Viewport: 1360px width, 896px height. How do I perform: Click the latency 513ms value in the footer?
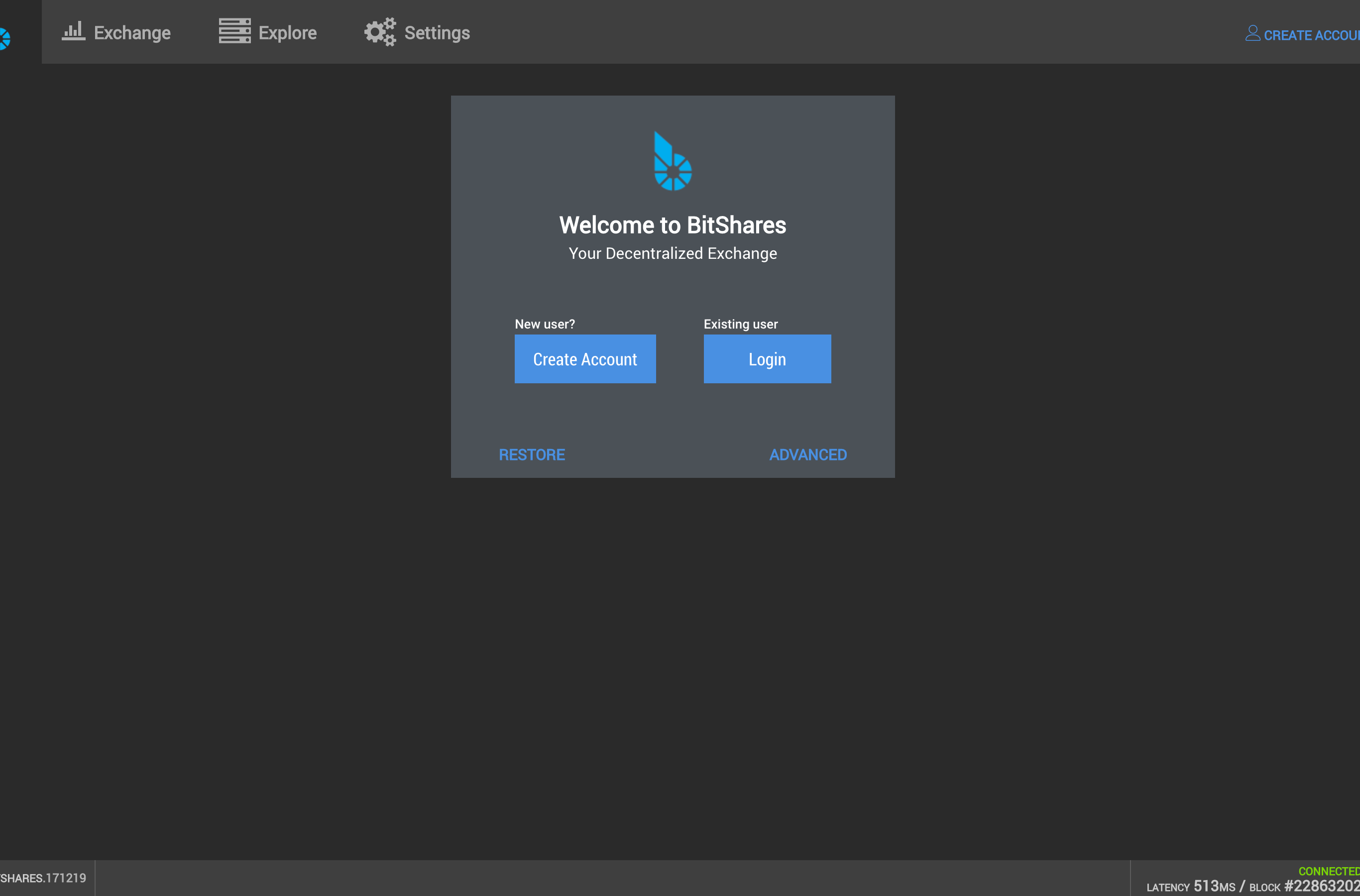pyautogui.click(x=1214, y=886)
